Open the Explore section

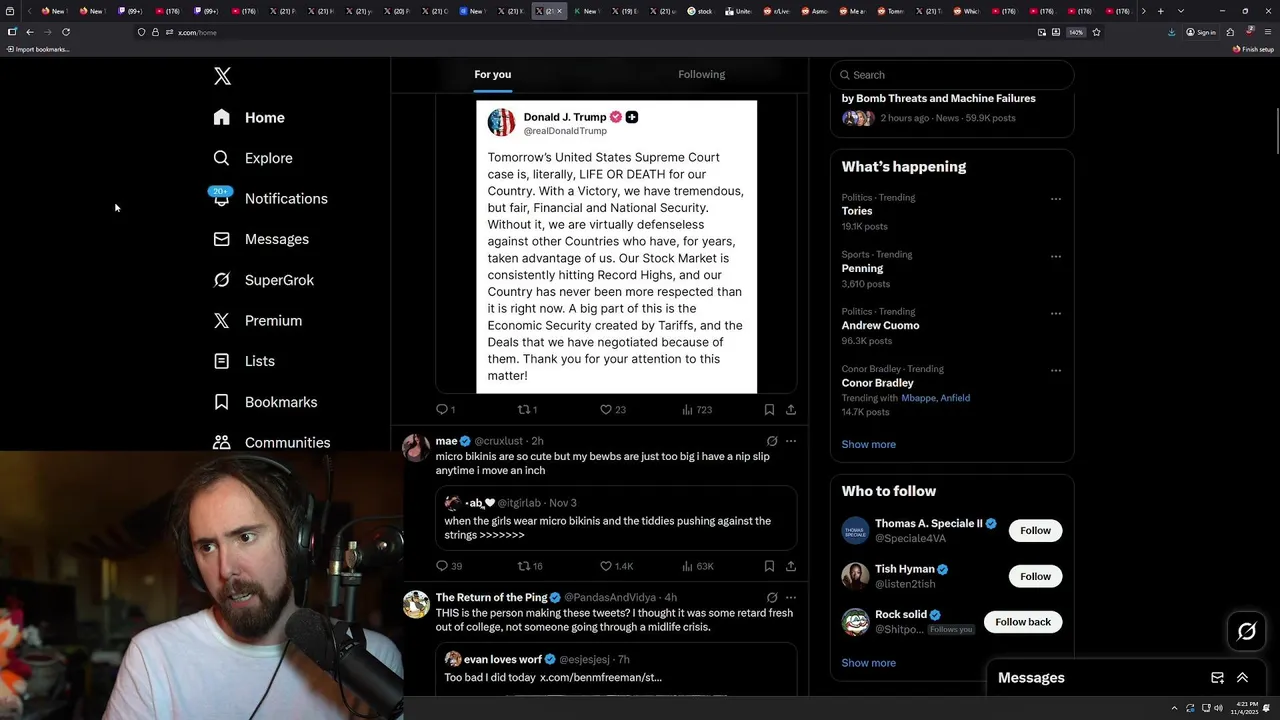tap(253, 158)
